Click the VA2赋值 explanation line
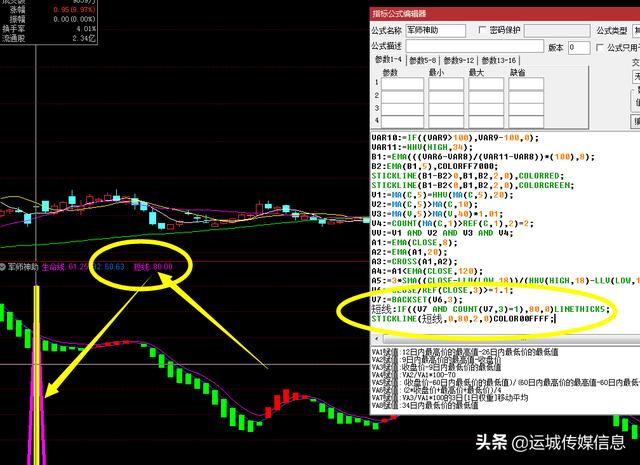 (436, 360)
